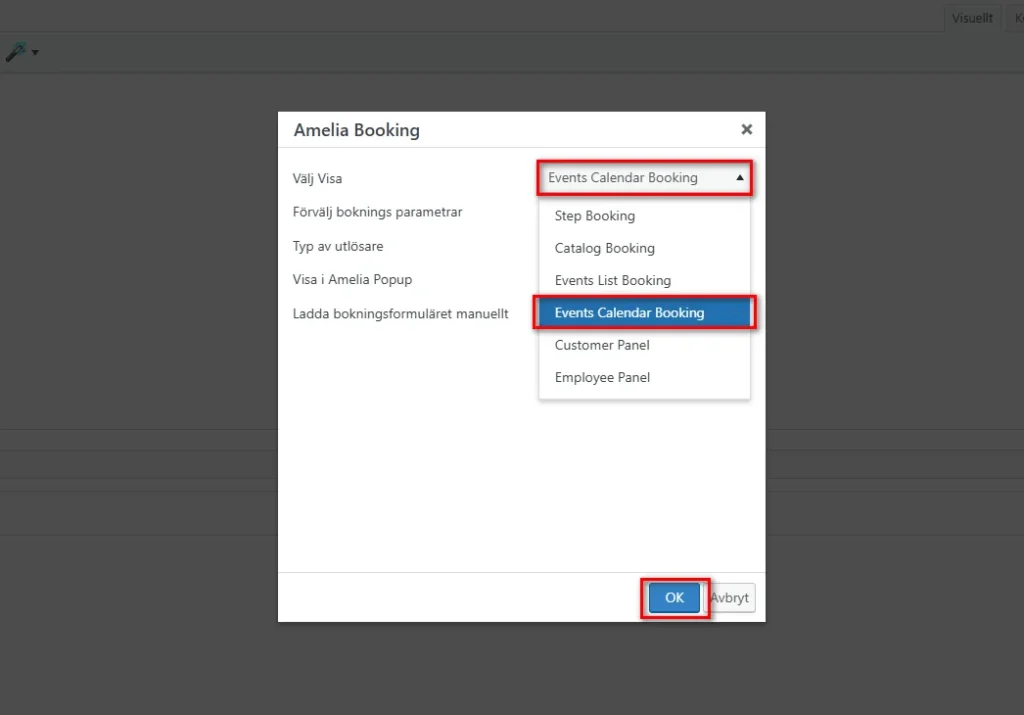Click the Amelia Booking dialog title

click(357, 130)
